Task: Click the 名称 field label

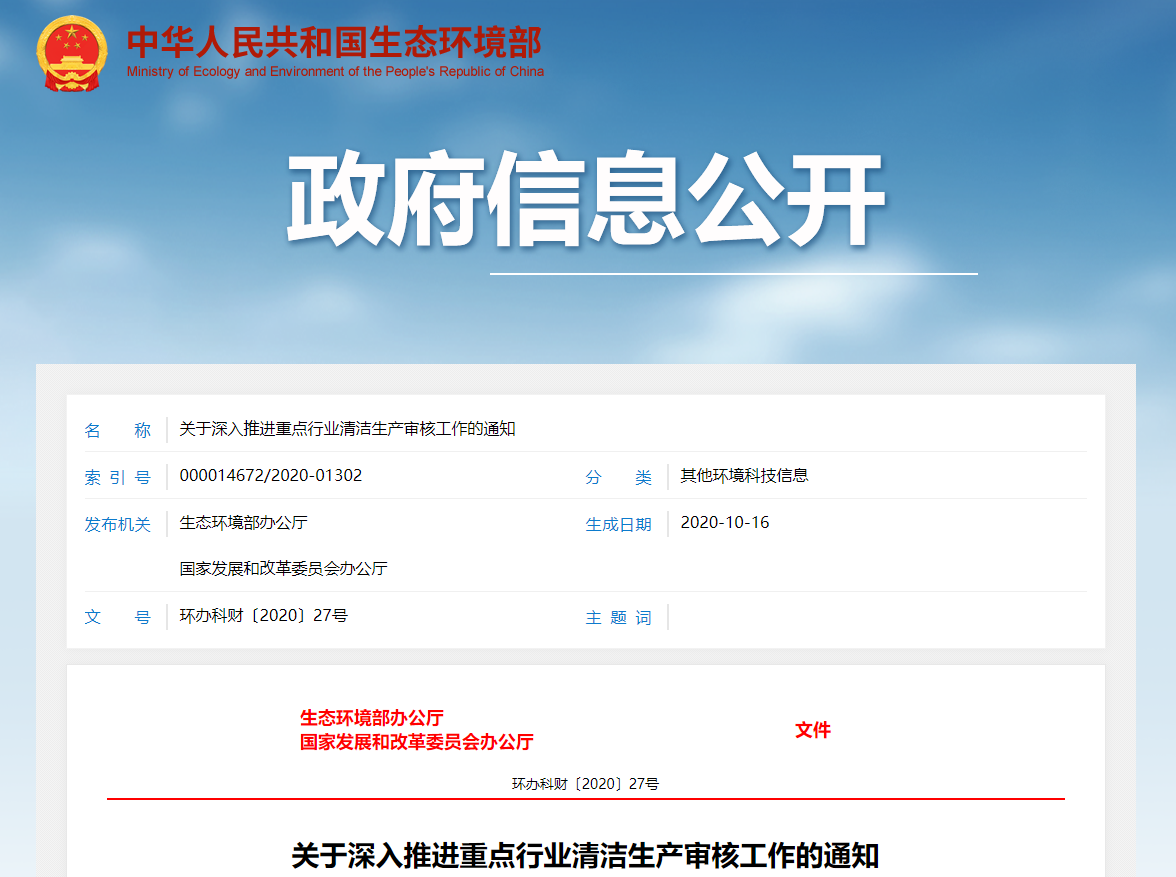Action: tap(118, 430)
